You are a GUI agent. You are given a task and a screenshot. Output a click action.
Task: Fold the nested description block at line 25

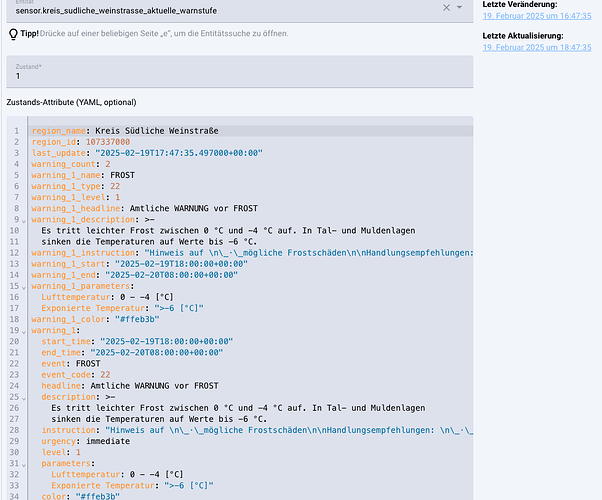[24, 396]
